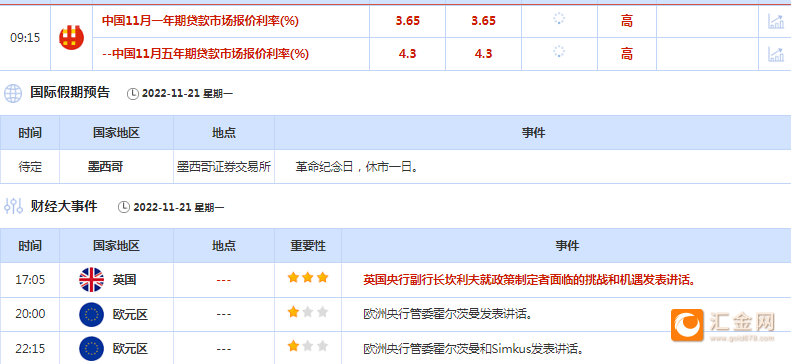Viewport: 791px width, 364px height.
Task: Click the 3.65 forecast value of one-year rate
Action: tap(483, 21)
